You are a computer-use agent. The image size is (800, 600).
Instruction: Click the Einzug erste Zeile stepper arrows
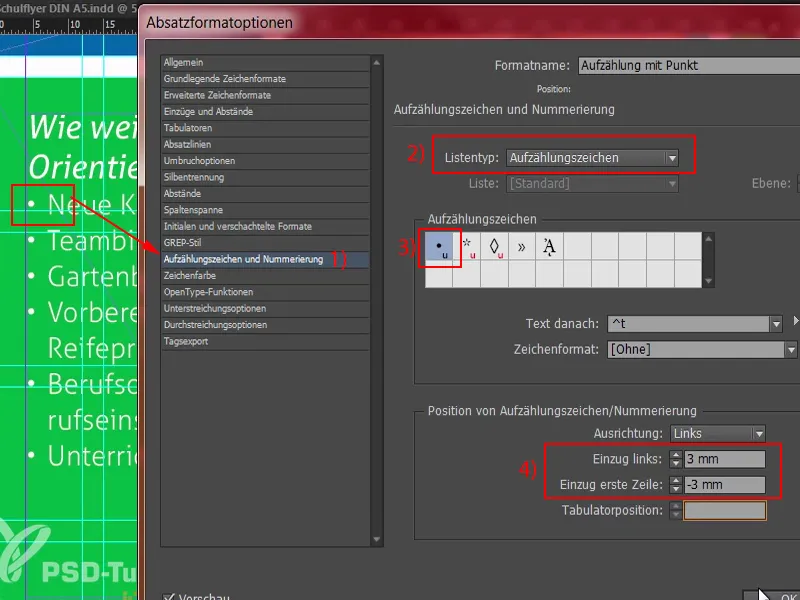point(676,484)
